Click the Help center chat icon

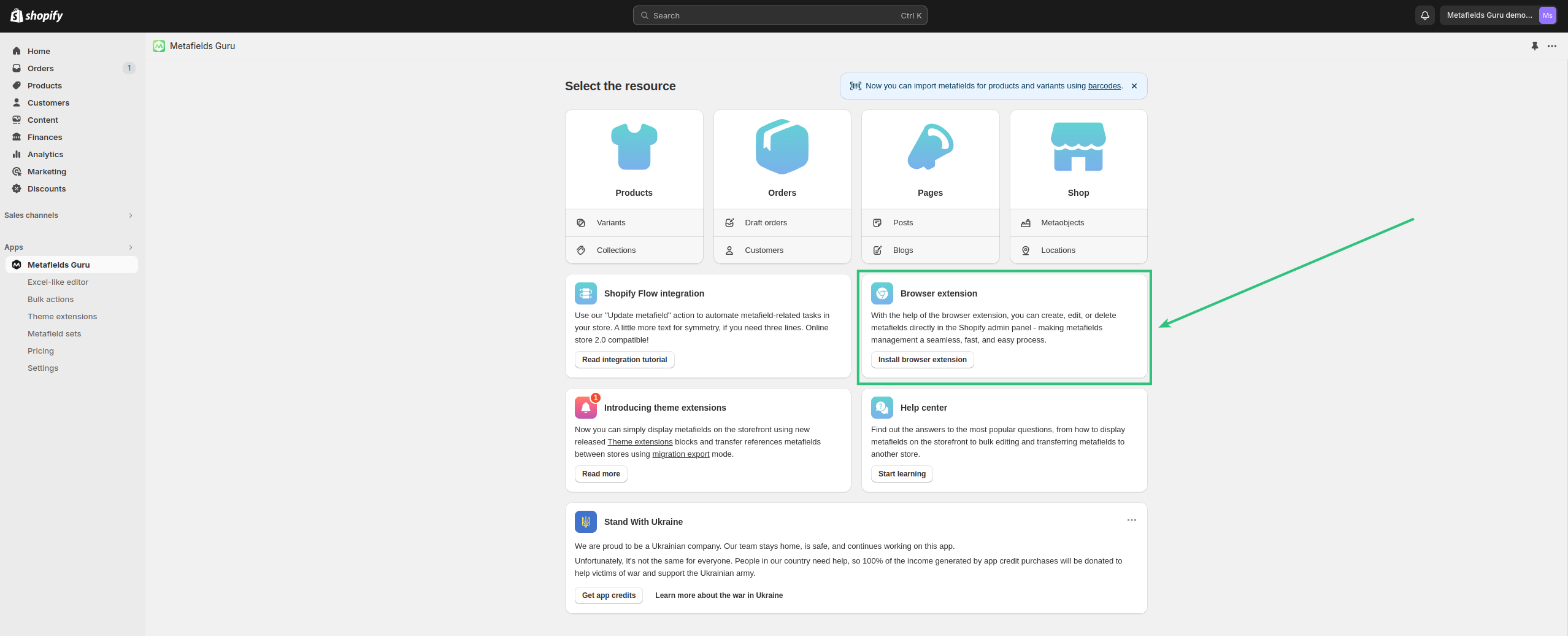[882, 408]
